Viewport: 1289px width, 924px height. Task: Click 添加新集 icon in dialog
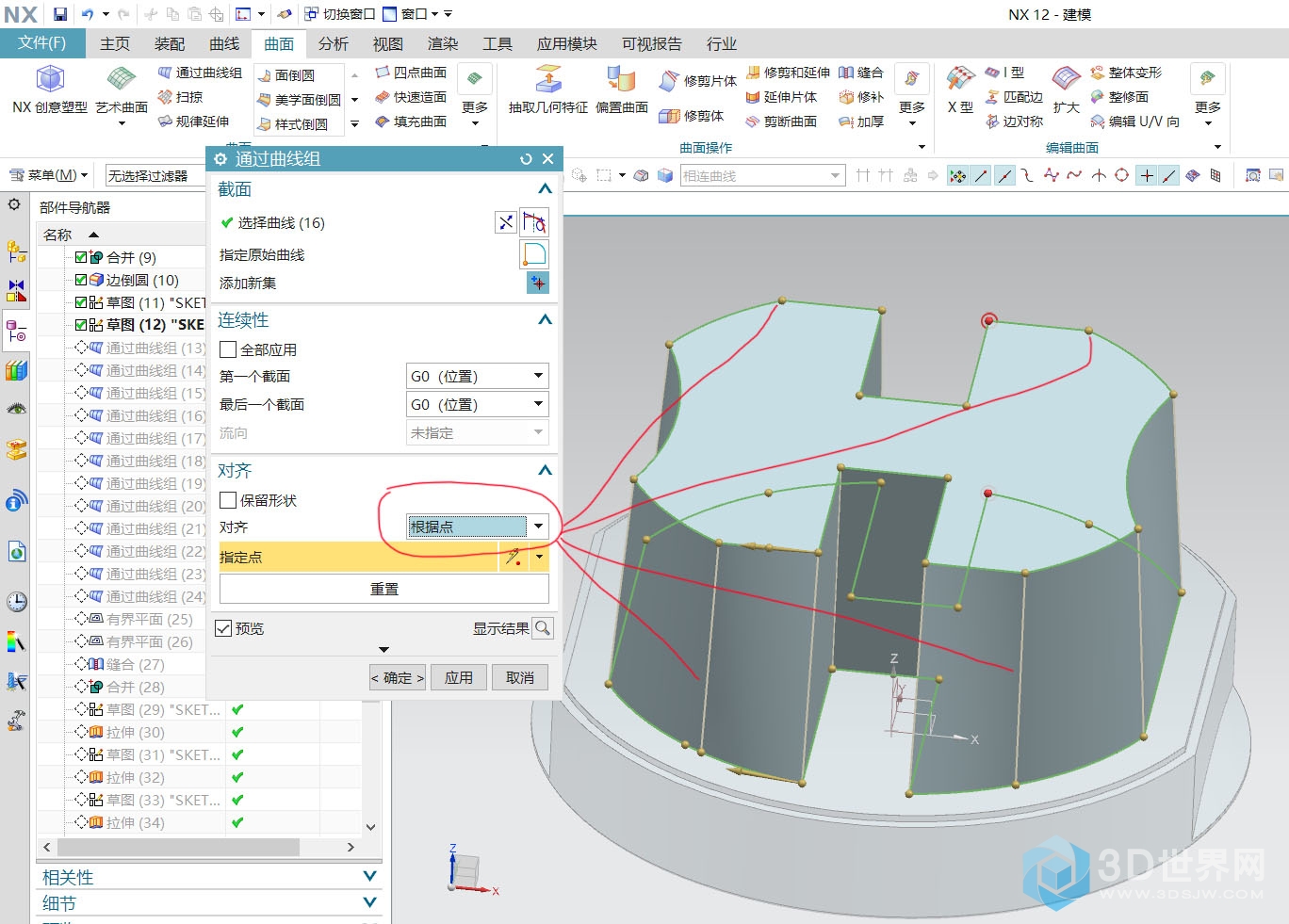point(537,283)
